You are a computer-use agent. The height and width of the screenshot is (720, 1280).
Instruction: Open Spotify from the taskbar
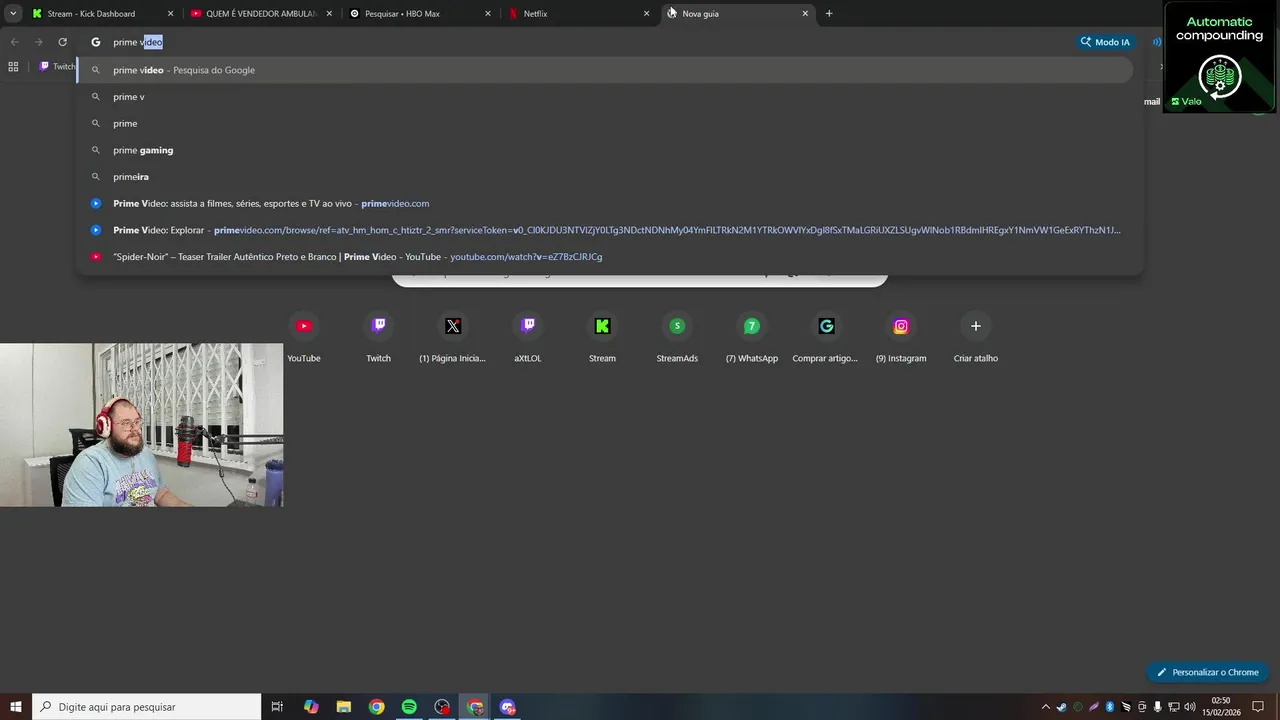409,707
